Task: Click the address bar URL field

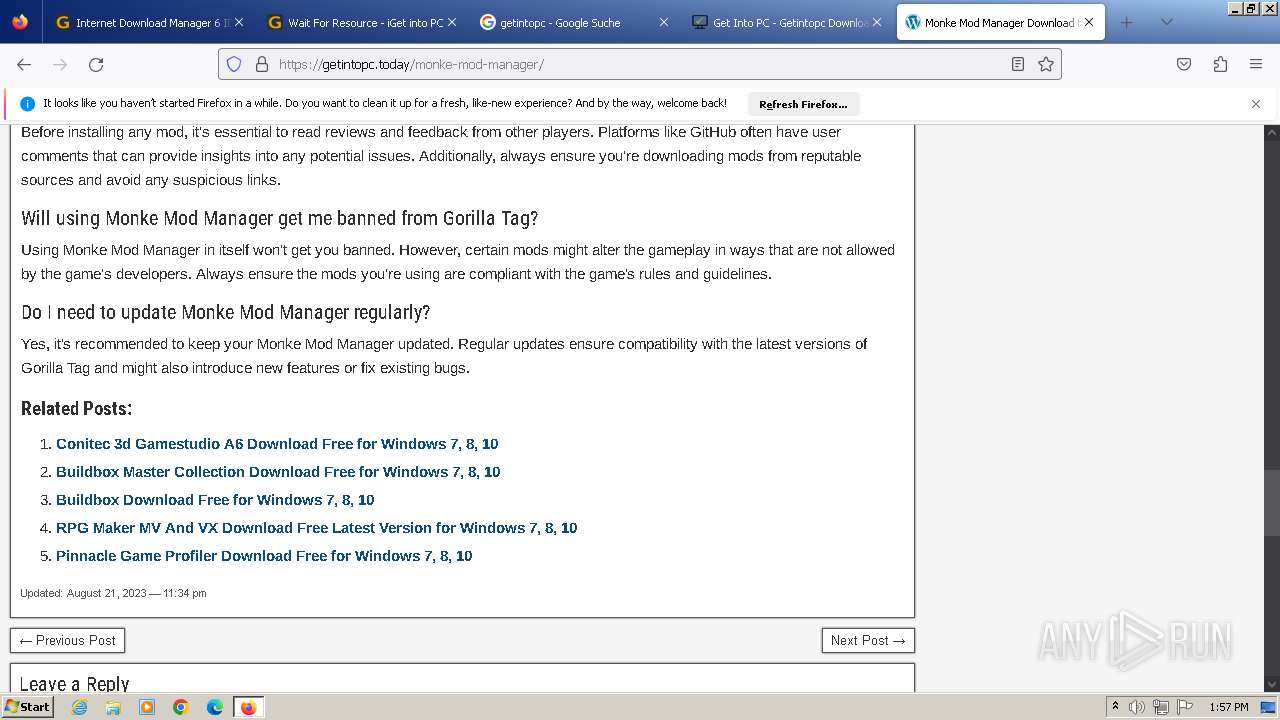Action: (x=640, y=64)
